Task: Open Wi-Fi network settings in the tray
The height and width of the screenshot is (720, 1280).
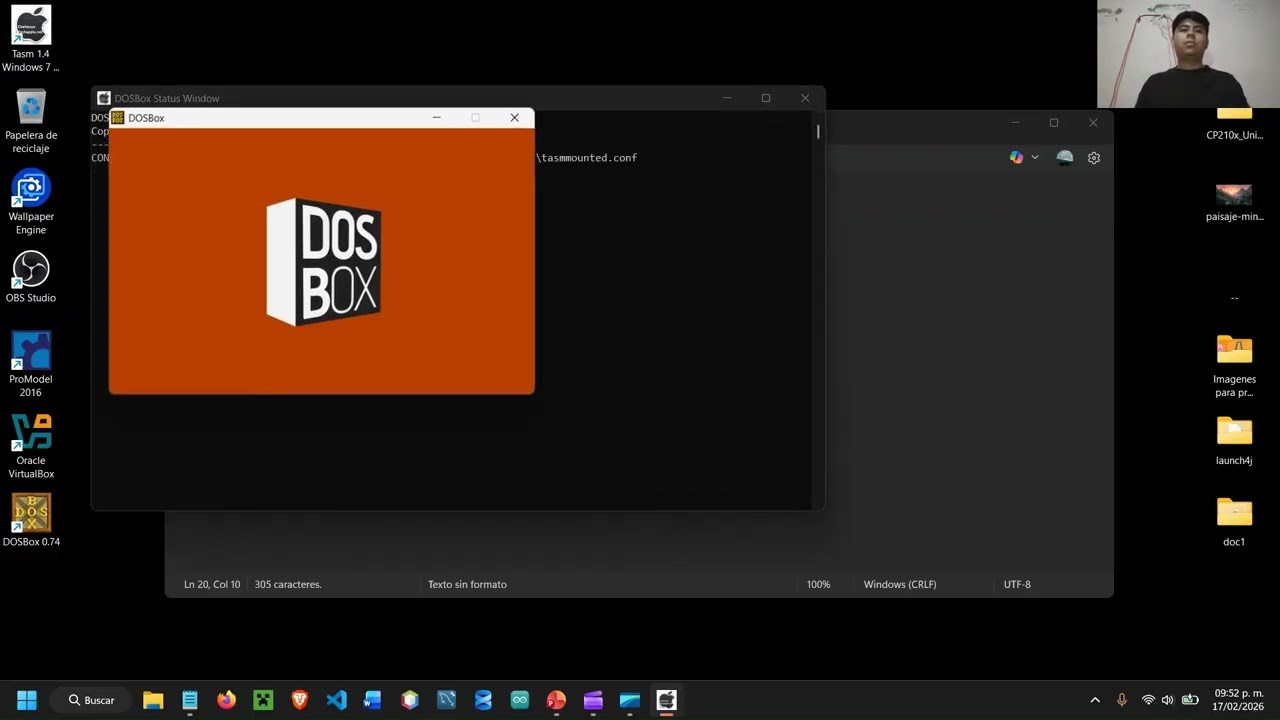Action: pos(1148,700)
